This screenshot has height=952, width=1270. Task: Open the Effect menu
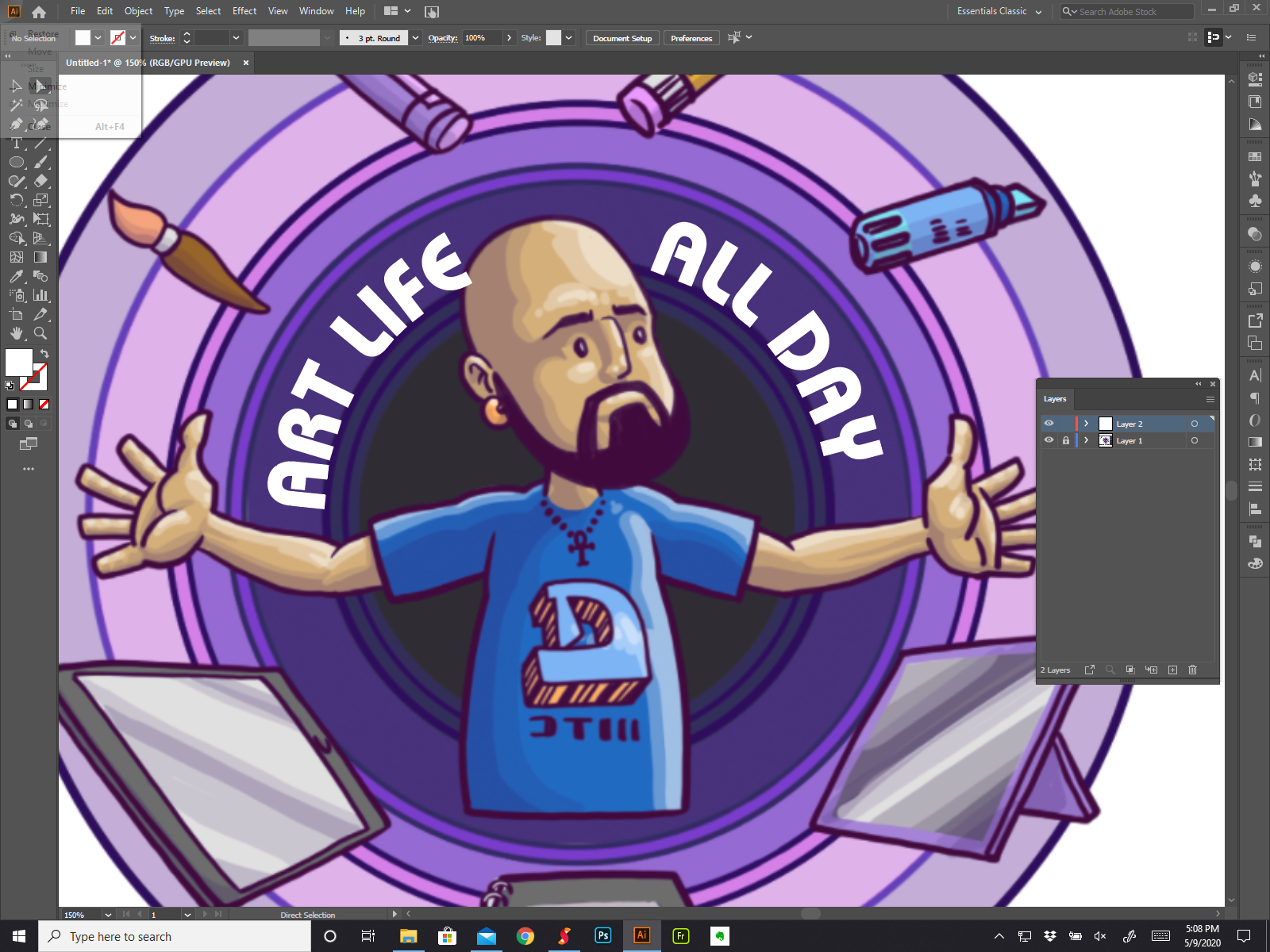(244, 11)
